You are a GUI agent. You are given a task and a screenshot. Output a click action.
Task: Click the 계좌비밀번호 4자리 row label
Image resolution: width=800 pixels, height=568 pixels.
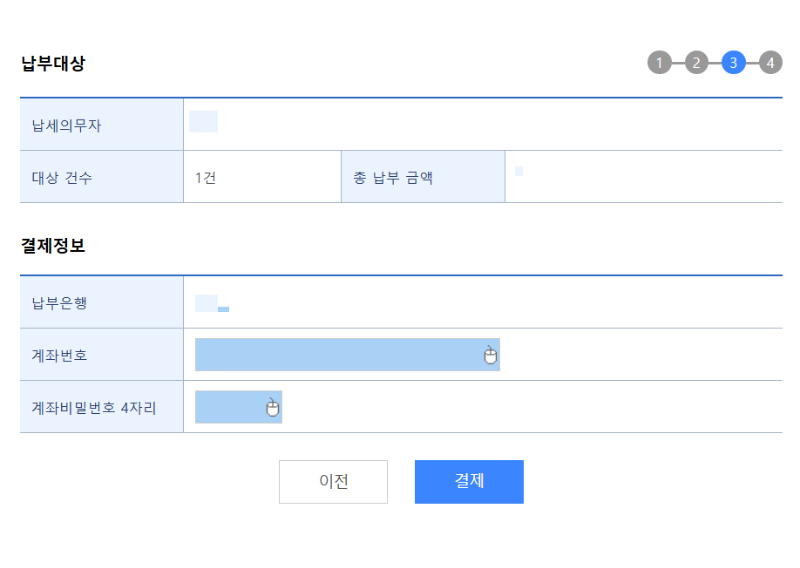(94, 407)
